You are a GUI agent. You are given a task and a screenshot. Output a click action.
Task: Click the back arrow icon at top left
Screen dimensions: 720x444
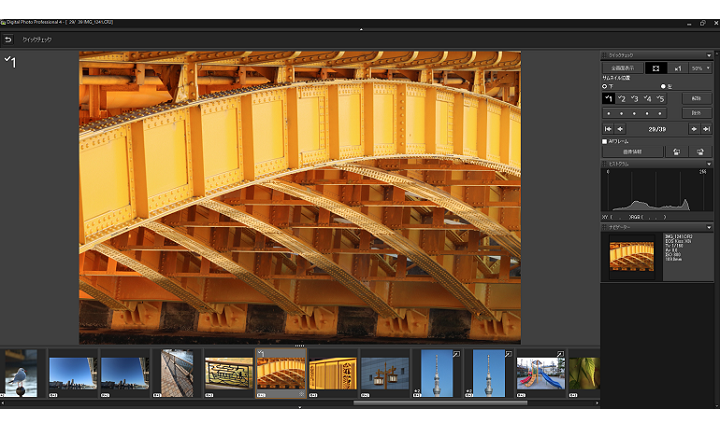pyautogui.click(x=8, y=40)
